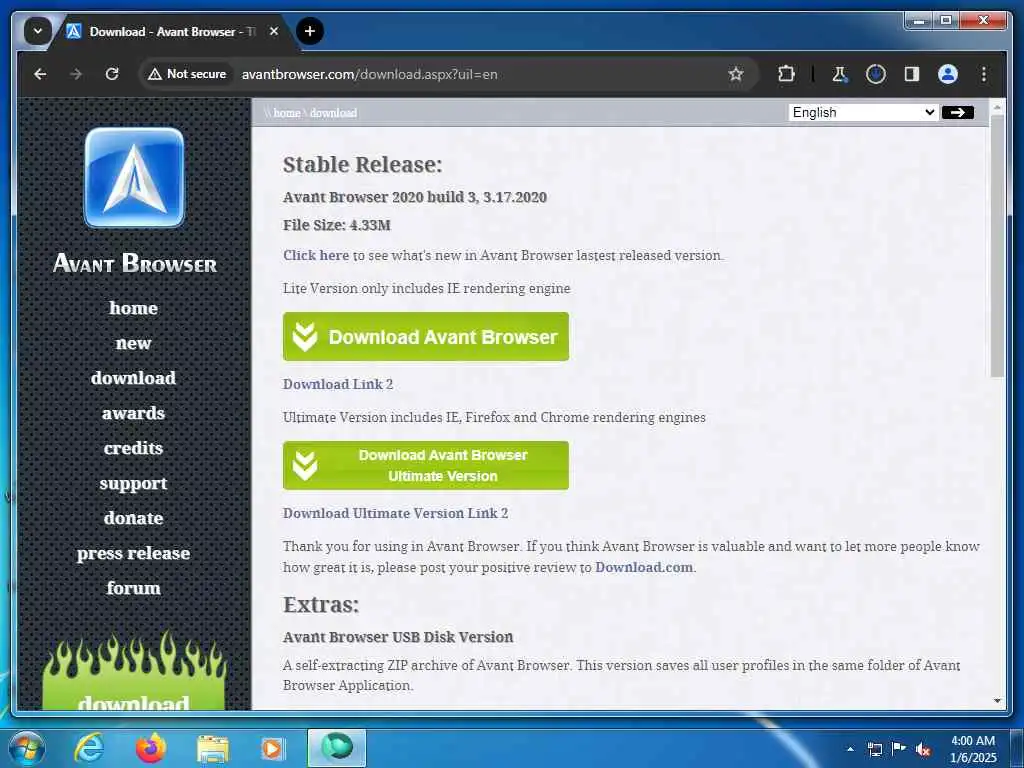Open the donate sidebar menu item
The width and height of the screenshot is (1024, 768).
[133, 518]
